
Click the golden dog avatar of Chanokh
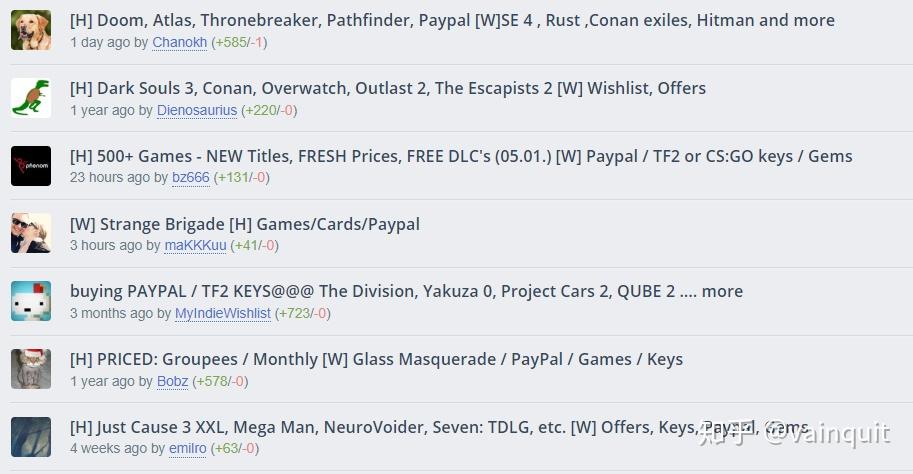click(x=31, y=30)
